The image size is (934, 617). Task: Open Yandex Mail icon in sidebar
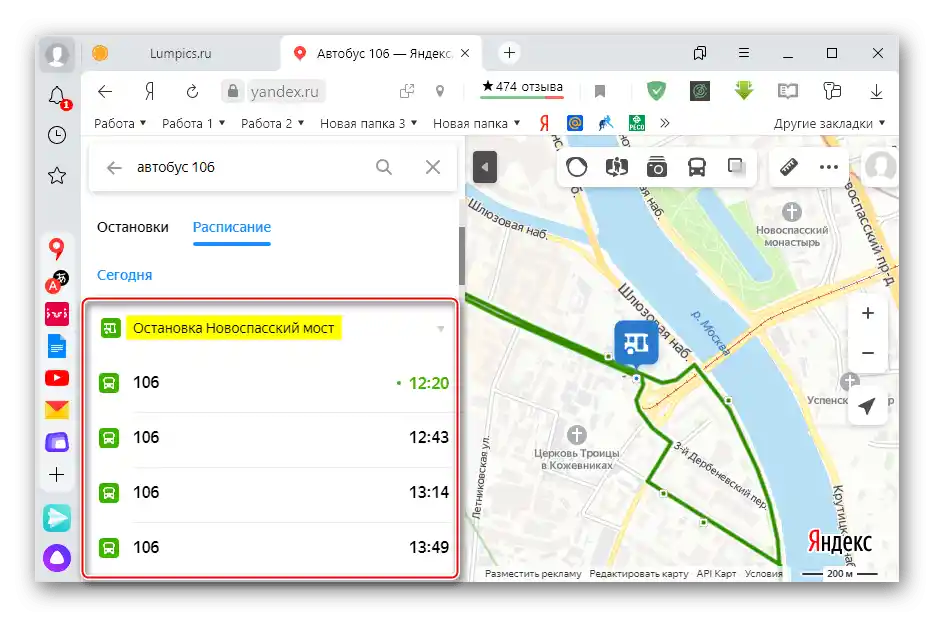57,410
